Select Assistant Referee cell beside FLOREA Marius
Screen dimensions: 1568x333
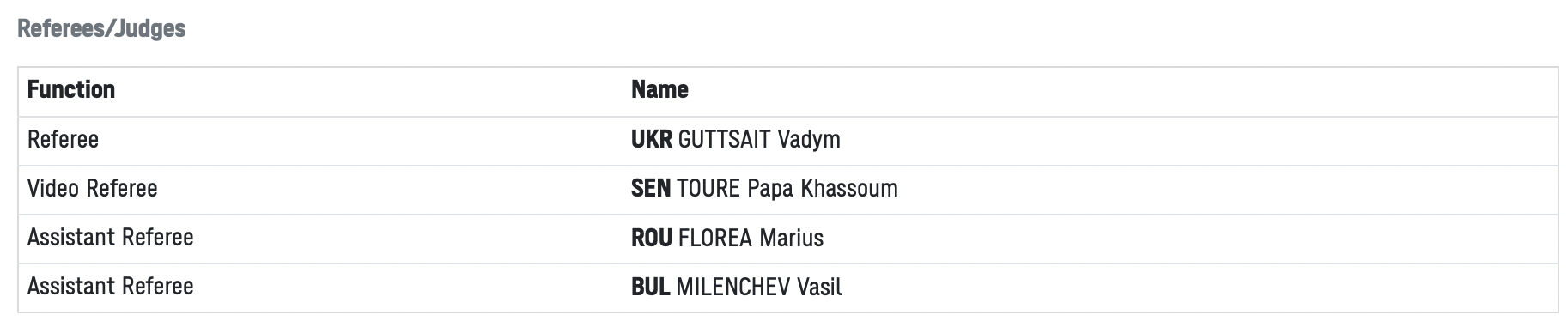pyautogui.click(x=111, y=237)
